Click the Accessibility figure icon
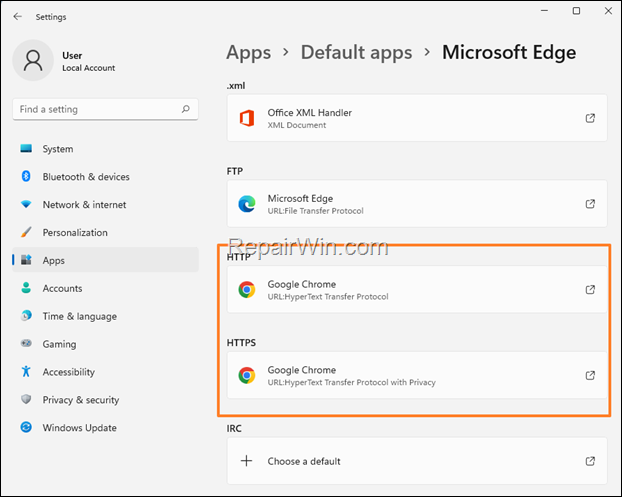This screenshot has height=497, width=622. click(x=26, y=371)
